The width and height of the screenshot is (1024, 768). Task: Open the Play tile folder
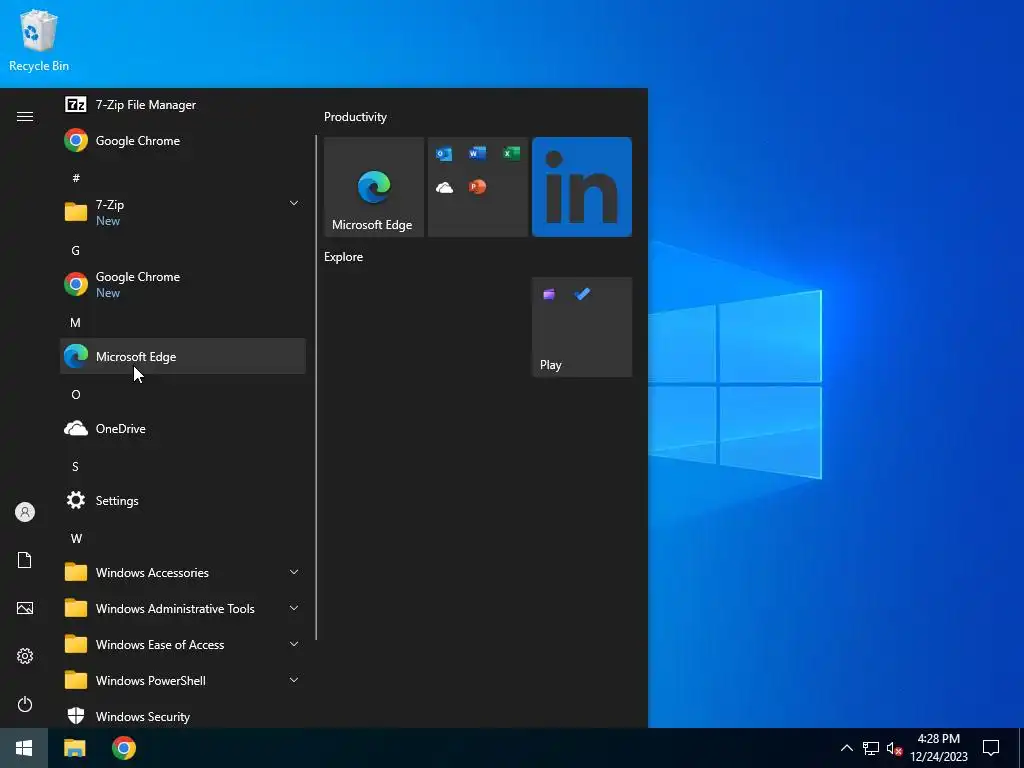coord(582,327)
